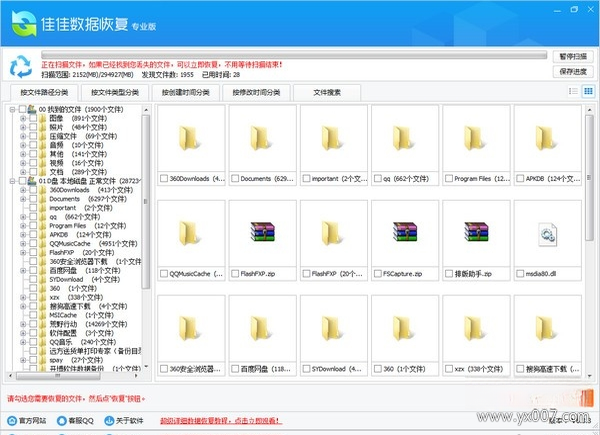The width and height of the screenshot is (600, 435).
Task: Open the QQMusicCache folder thumbnail
Action: pos(189,233)
